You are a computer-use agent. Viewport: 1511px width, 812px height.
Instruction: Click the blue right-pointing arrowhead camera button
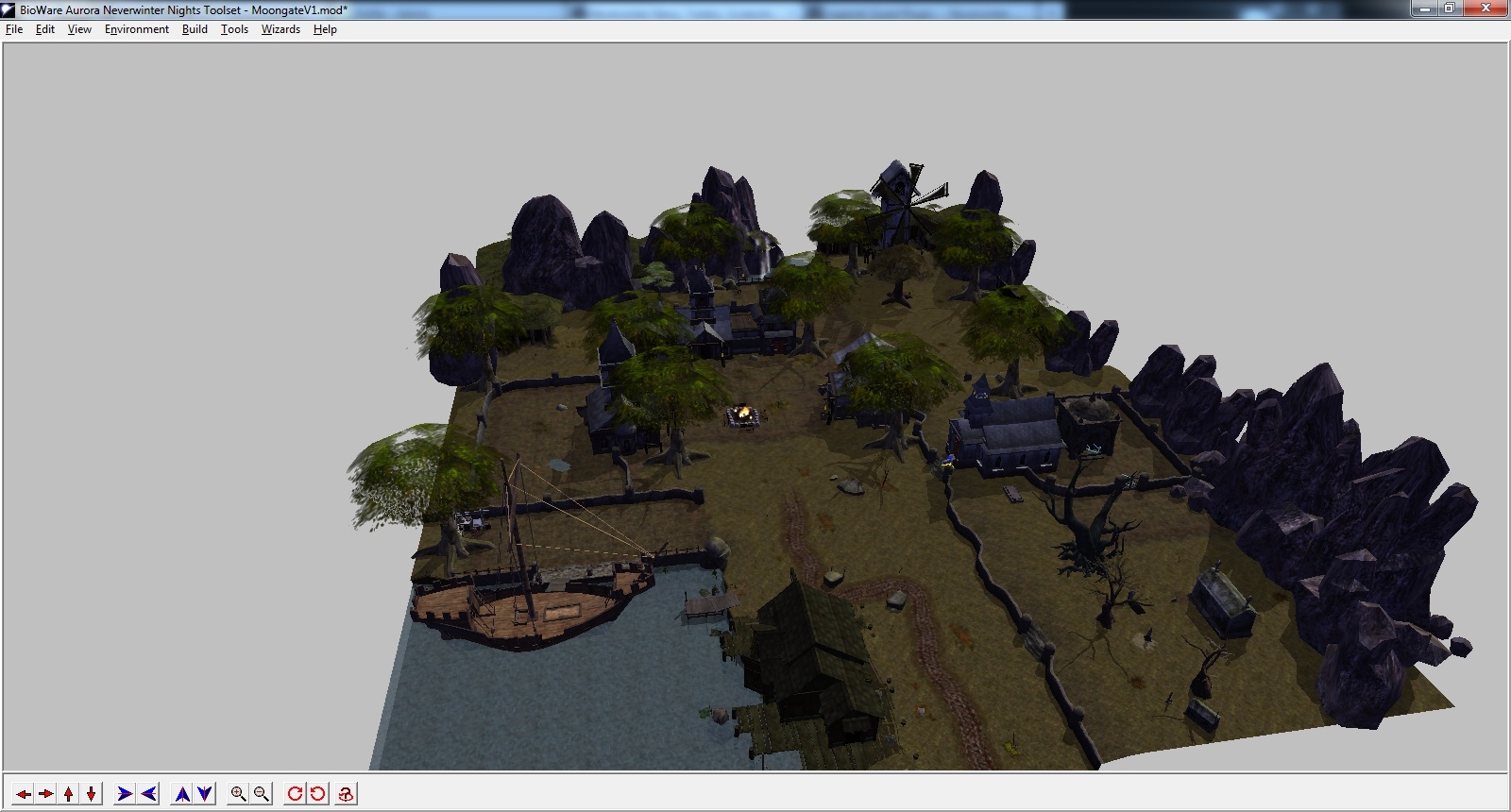125,794
